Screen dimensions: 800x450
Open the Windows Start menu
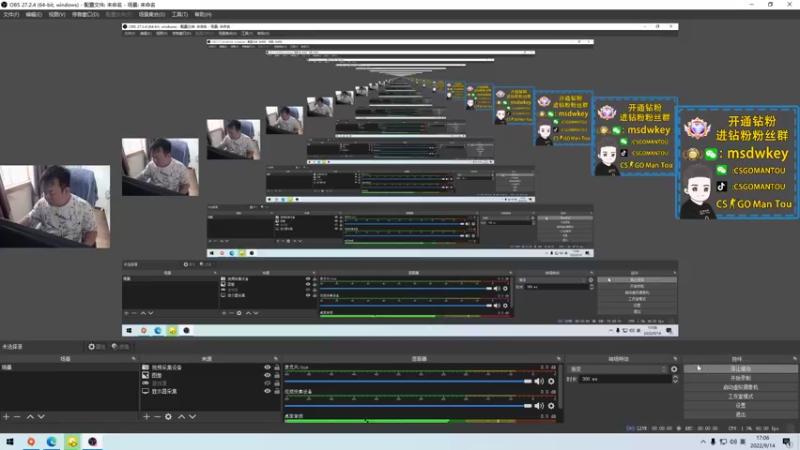(10, 442)
